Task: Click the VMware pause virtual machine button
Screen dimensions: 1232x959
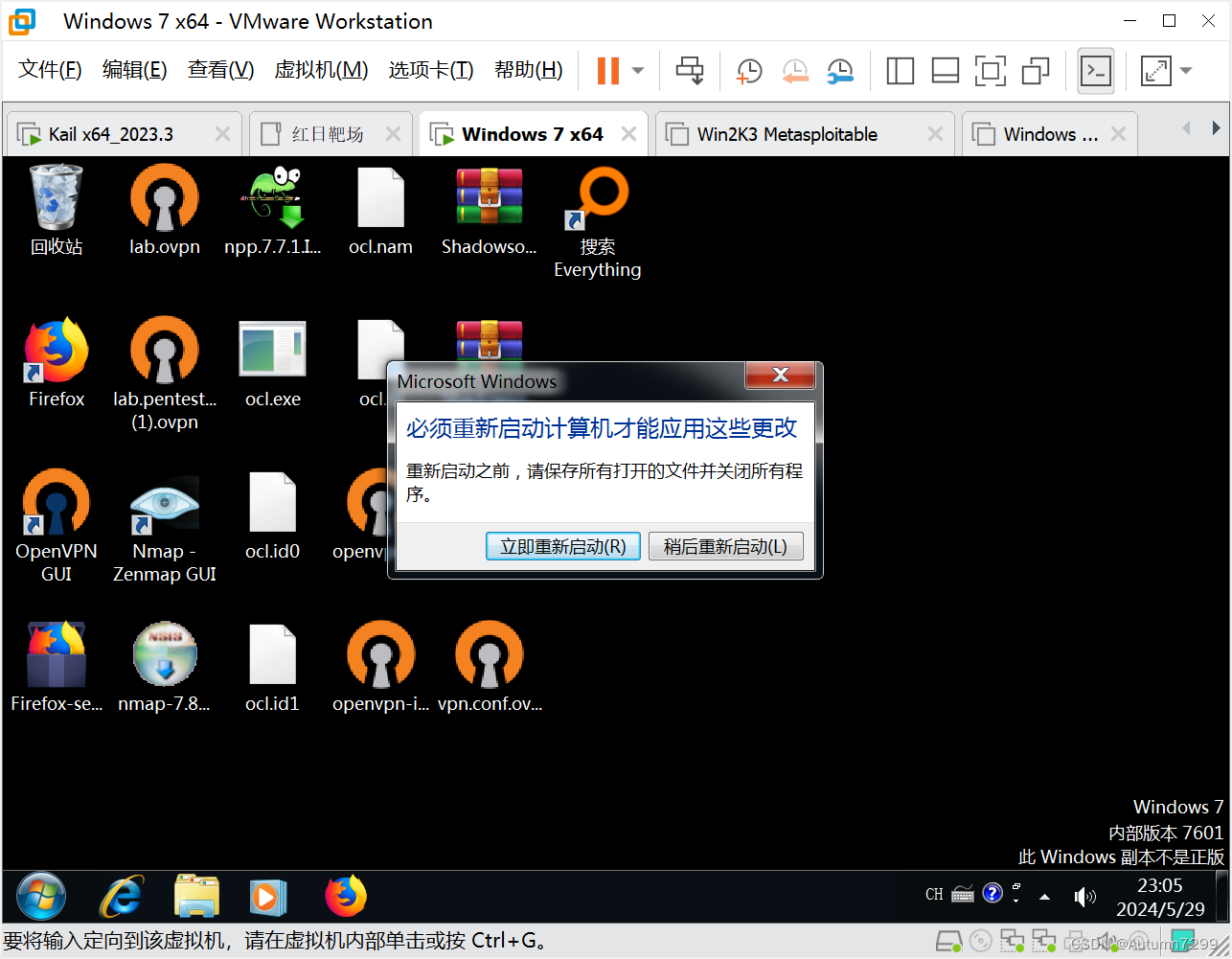Action: [608, 70]
